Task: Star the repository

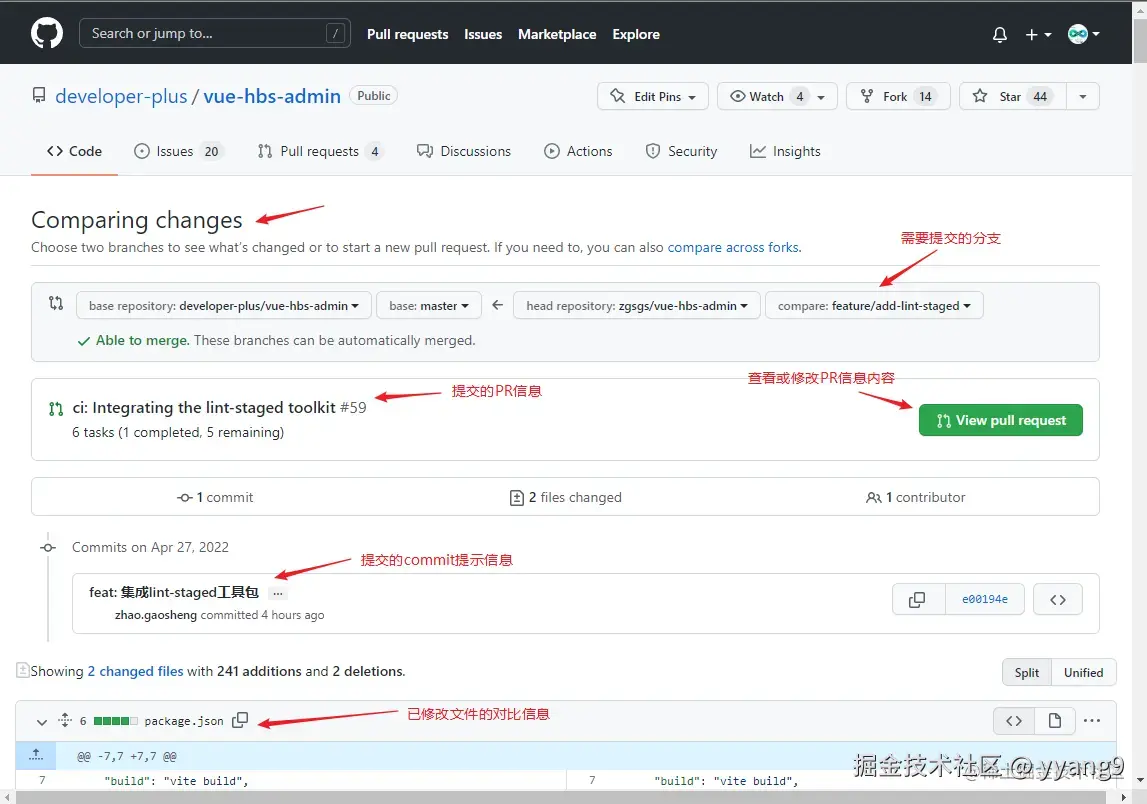Action: [1012, 96]
